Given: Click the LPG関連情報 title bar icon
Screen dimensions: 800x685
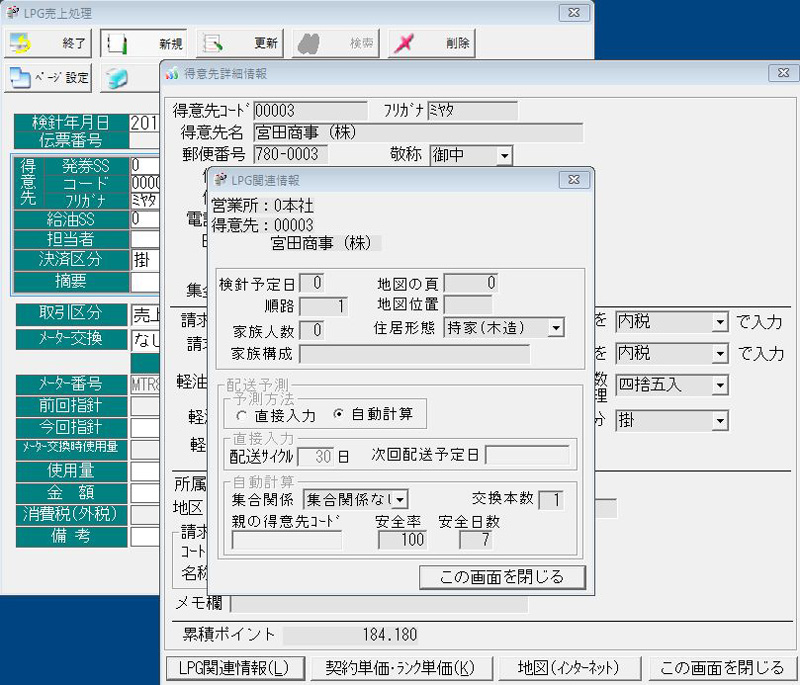Looking at the screenshot, I should point(222,180).
